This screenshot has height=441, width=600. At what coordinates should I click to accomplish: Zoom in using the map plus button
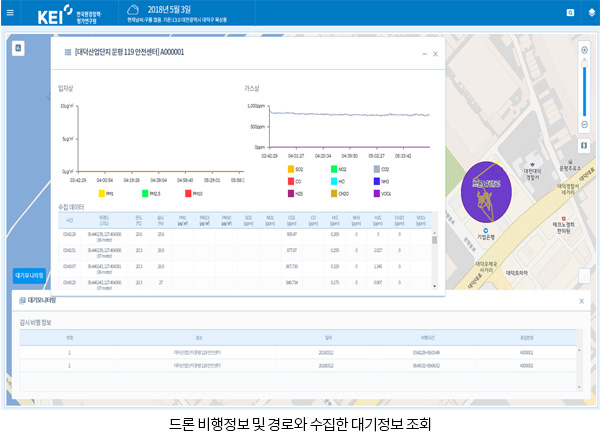click(x=584, y=49)
